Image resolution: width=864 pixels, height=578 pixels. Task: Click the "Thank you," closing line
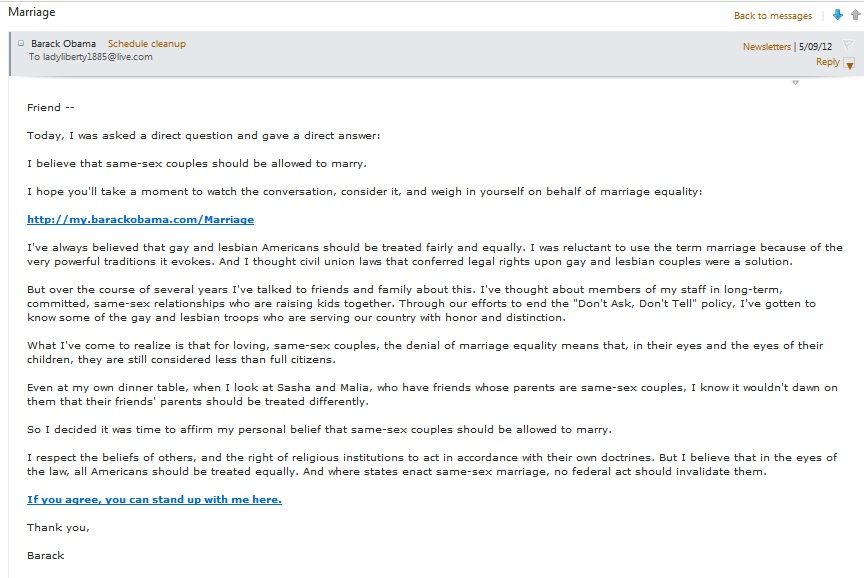click(58, 527)
